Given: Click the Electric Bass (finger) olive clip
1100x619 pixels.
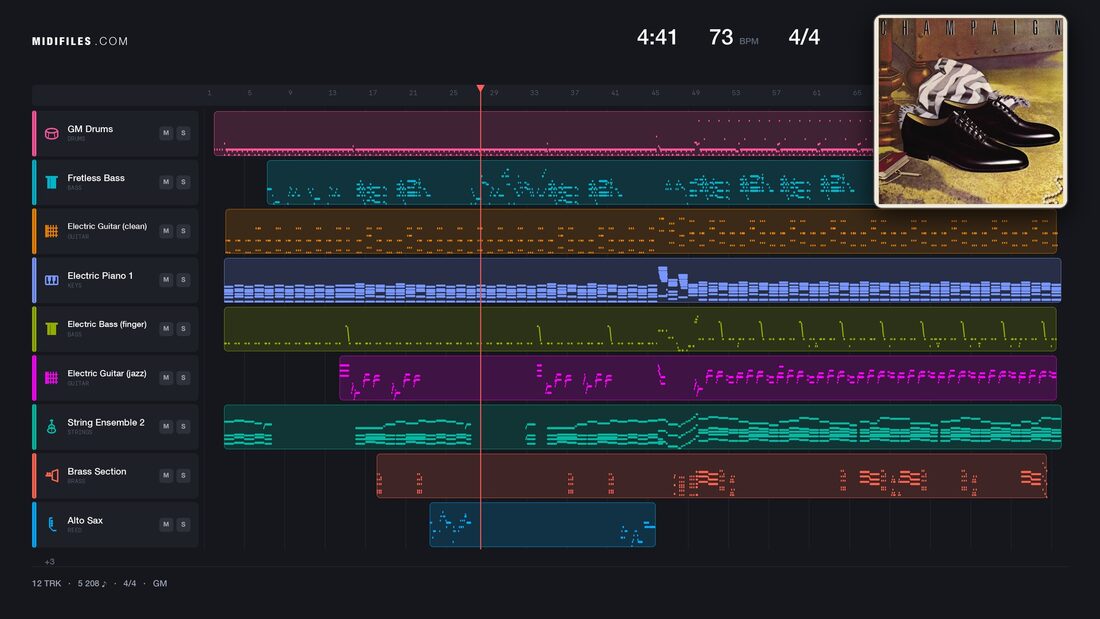Looking at the screenshot, I should [x=640, y=328].
